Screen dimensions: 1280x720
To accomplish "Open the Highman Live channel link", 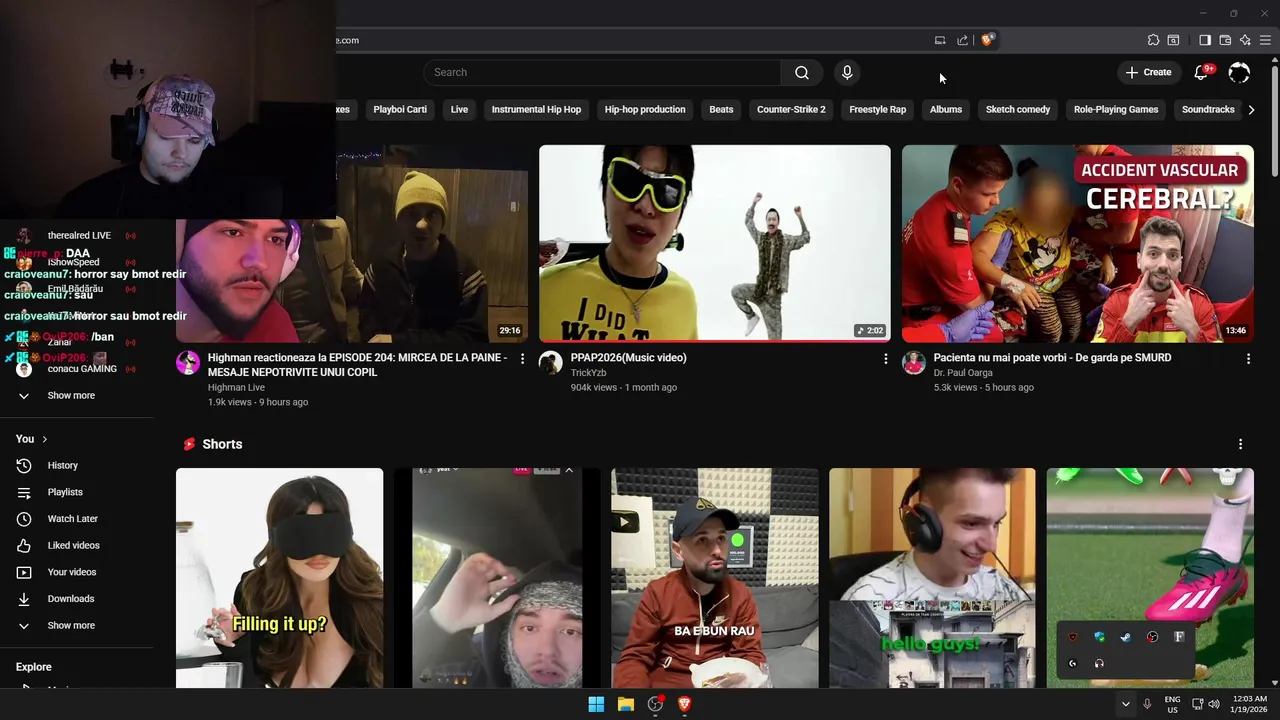I will pos(236,387).
